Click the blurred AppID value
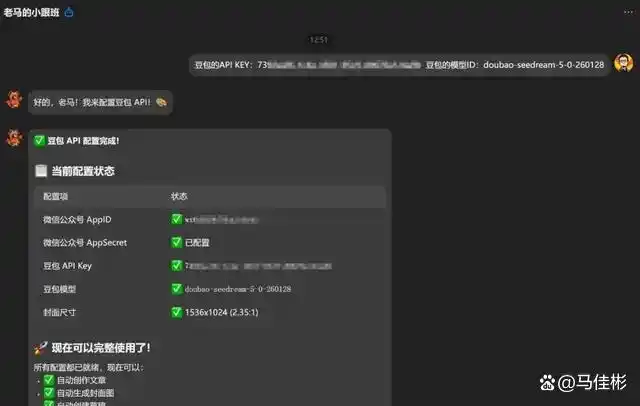Screen dimensions: 640x406 [221, 220]
